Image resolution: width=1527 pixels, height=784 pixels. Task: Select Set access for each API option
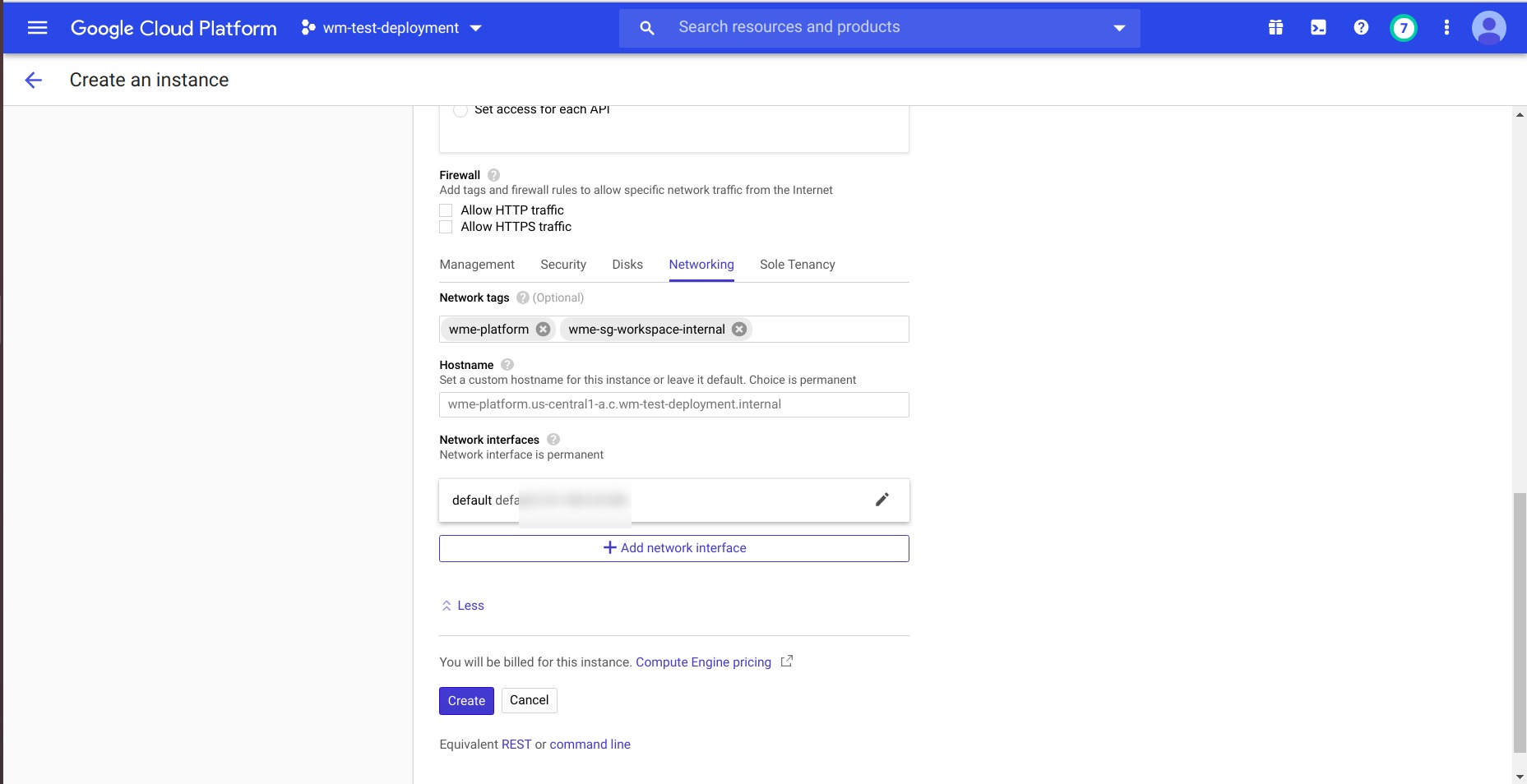[460, 111]
